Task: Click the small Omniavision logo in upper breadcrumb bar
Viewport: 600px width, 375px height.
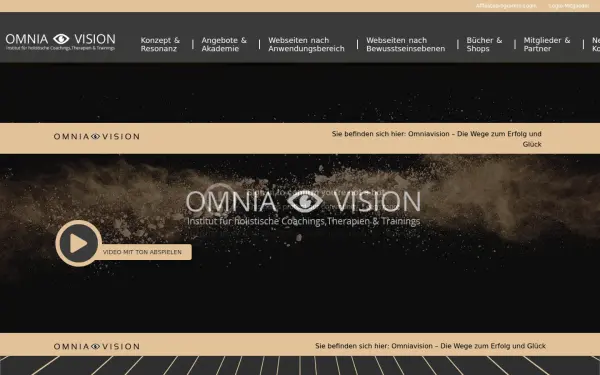Action: [x=96, y=137]
